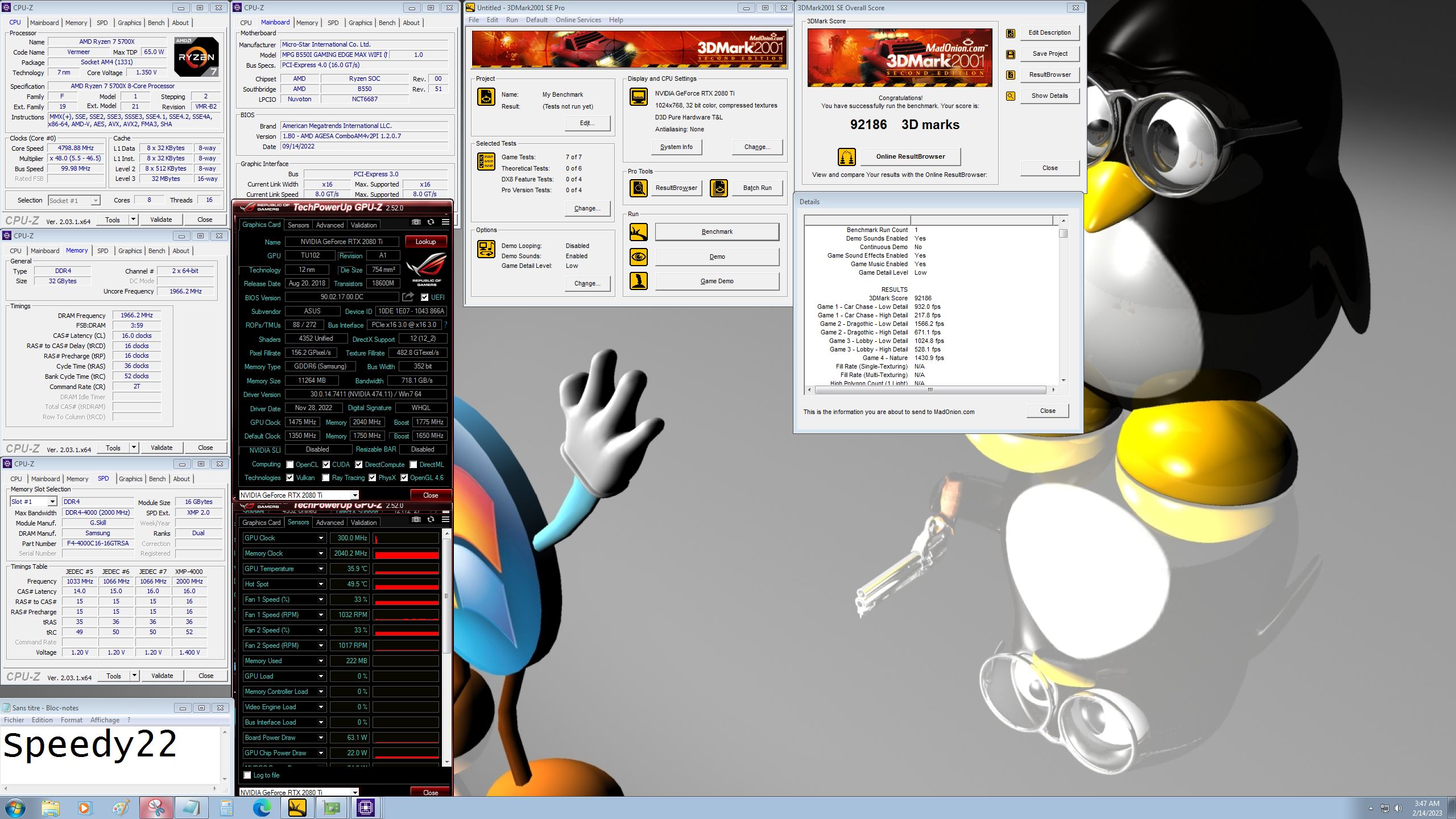Click the Online ResultBrowser icon
The image size is (1456, 819).
tap(847, 156)
